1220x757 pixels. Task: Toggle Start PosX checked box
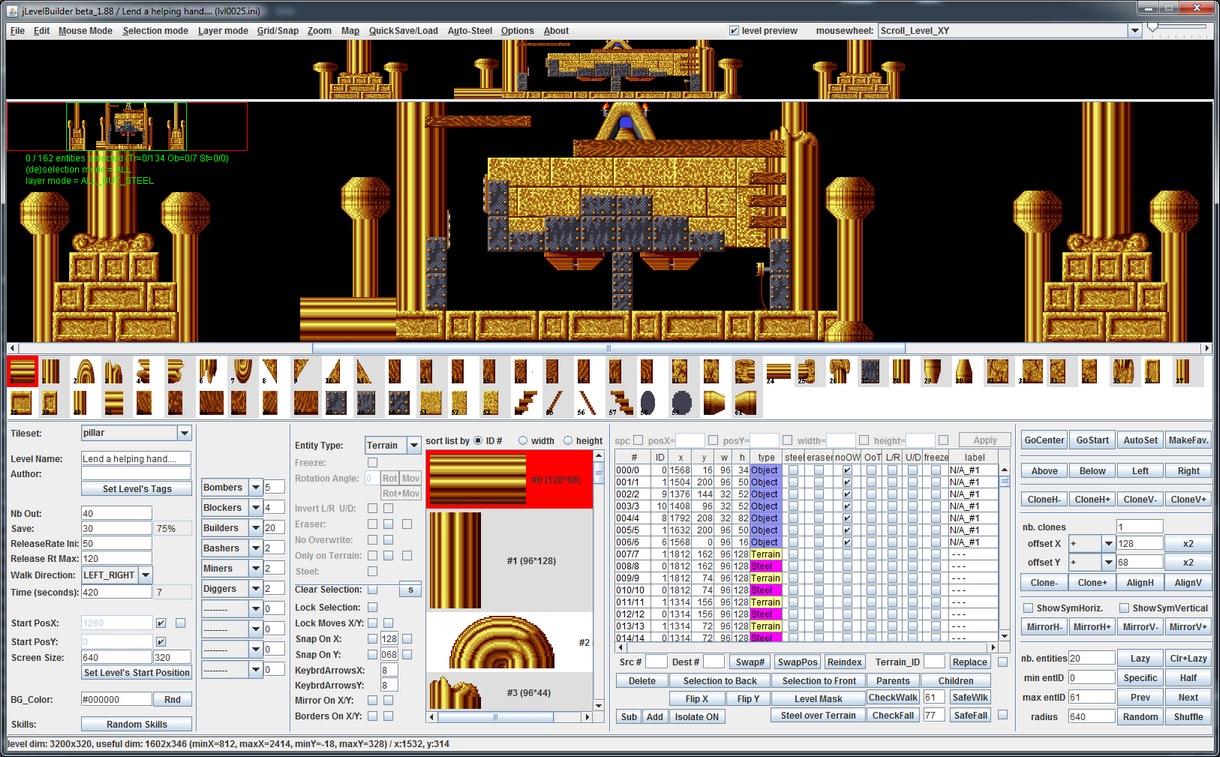point(161,623)
